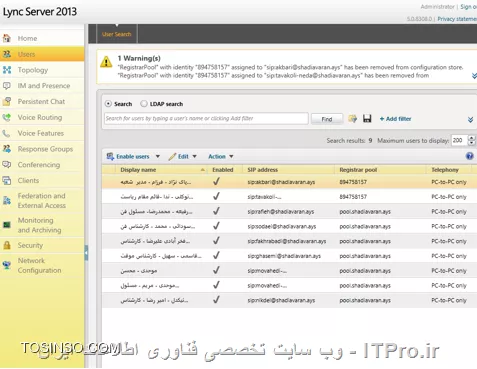Screen dimensions: 477x369
Task: Click the Add filter link
Action: tap(395, 119)
